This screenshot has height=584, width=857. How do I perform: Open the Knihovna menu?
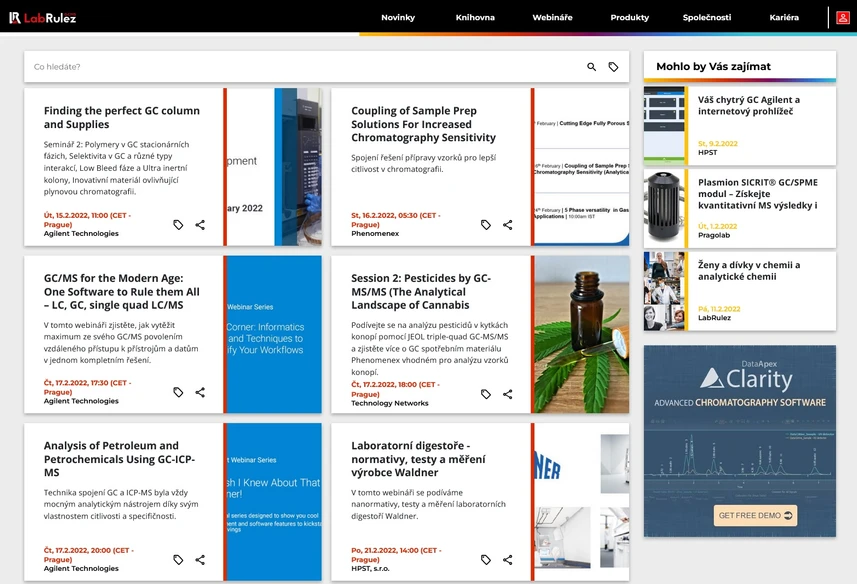(475, 17)
